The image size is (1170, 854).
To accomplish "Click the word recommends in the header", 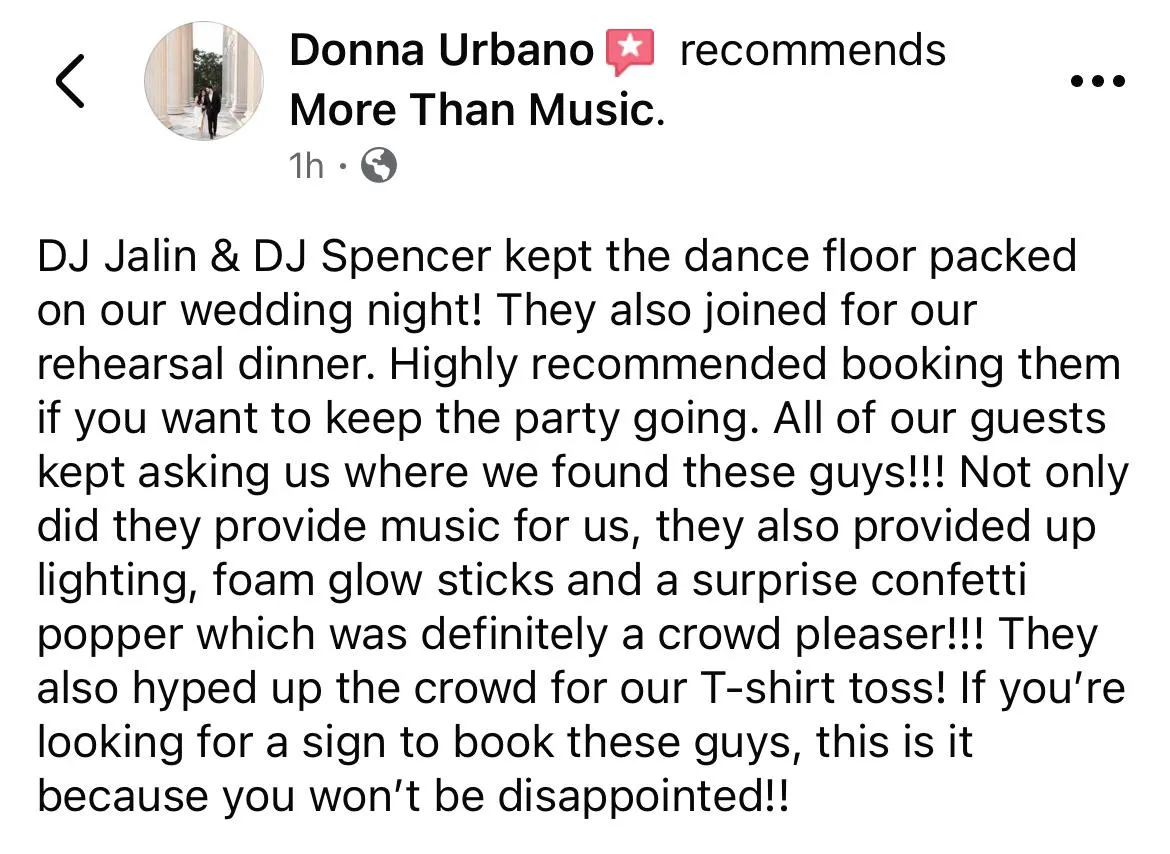I will tap(813, 51).
